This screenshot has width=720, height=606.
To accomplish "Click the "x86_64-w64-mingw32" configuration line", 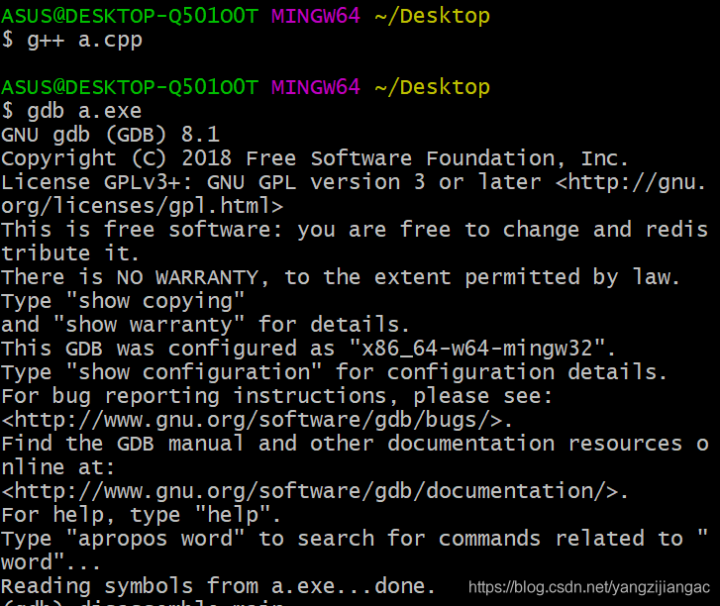I will click(309, 348).
